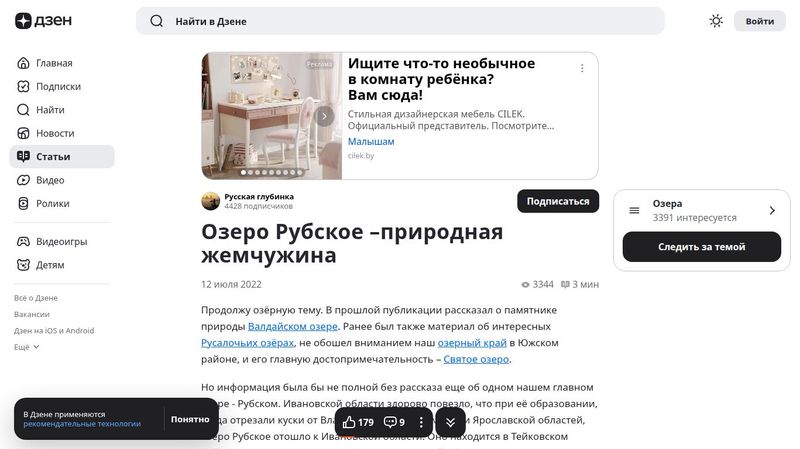800x449 pixels.
Task: Open the ad's three-dot options menu
Action: pyautogui.click(x=582, y=68)
